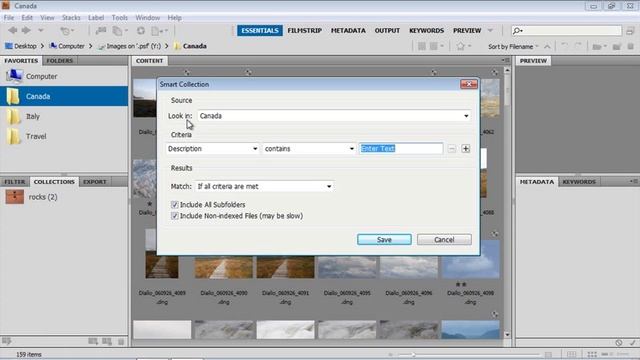
Task: Click the minus icon to remove criteria
Action: tap(452, 149)
